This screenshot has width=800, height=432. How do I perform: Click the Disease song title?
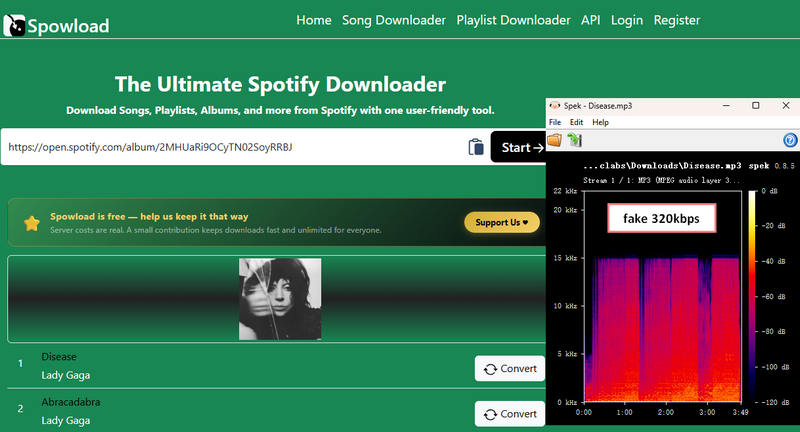point(59,357)
